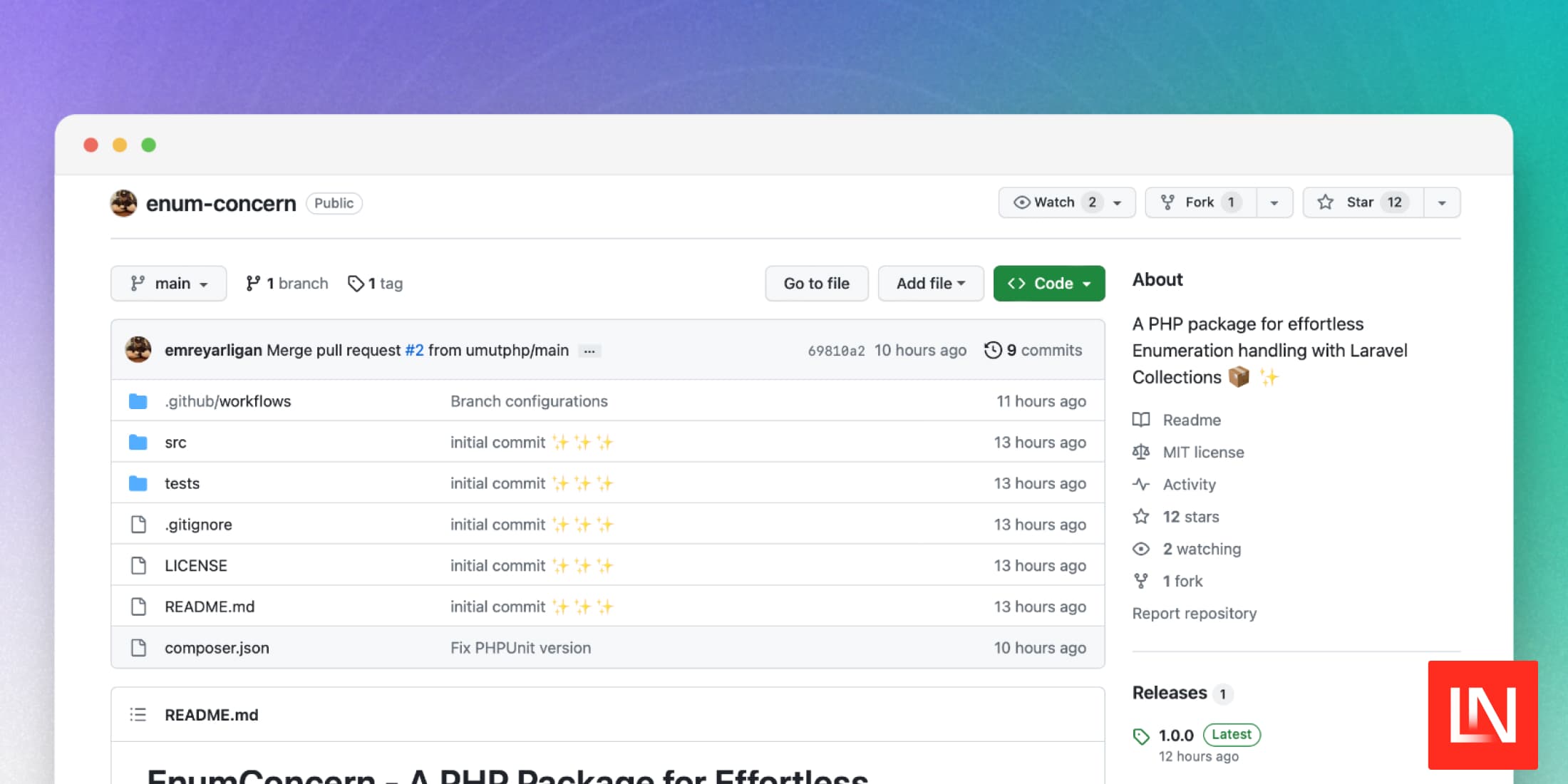Open the .gitignore file name

198,525
